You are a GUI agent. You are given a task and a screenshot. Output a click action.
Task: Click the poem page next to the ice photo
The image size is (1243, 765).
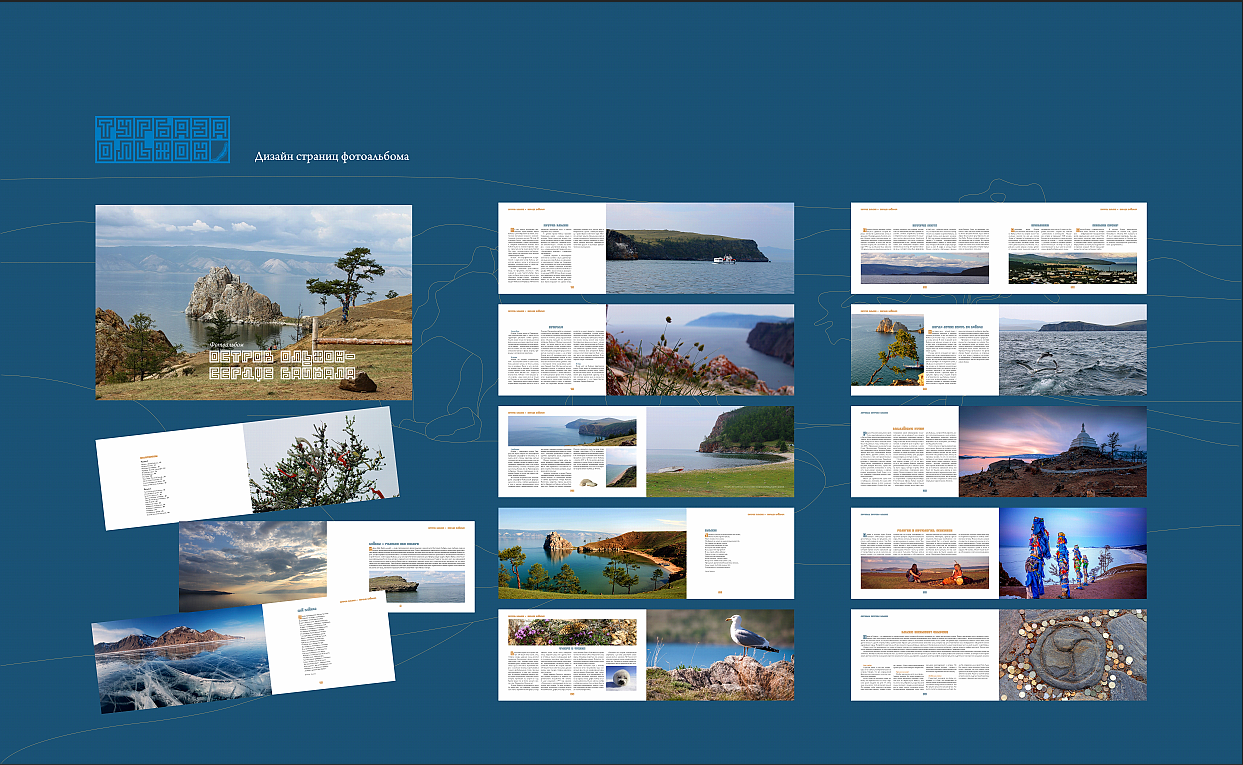pos(327,645)
